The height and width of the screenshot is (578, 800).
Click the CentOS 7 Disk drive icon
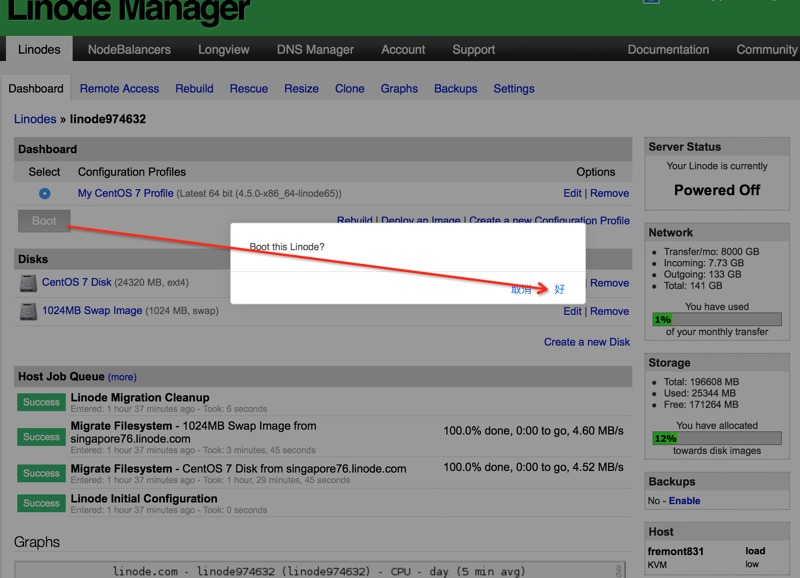29,283
